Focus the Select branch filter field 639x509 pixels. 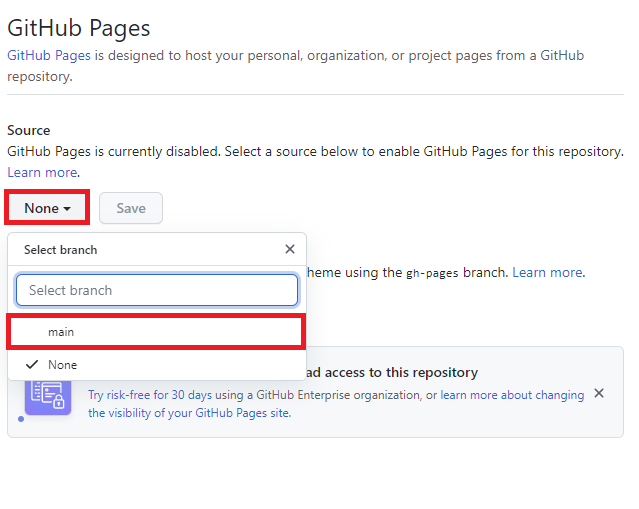(157, 290)
